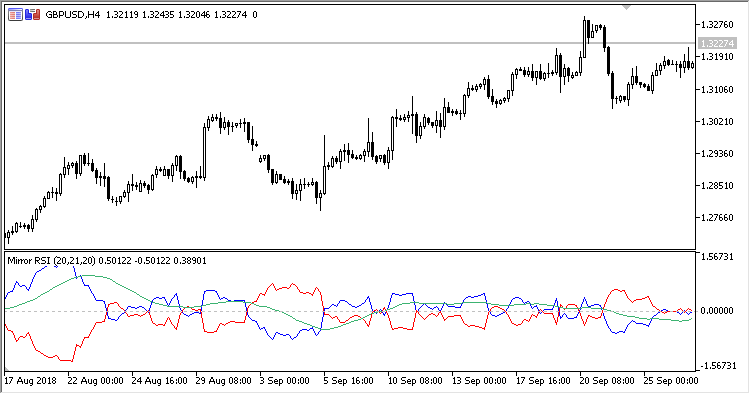The width and height of the screenshot is (750, 394).
Task: Click the 10 Sep 08:00 time label
Action: [415, 381]
